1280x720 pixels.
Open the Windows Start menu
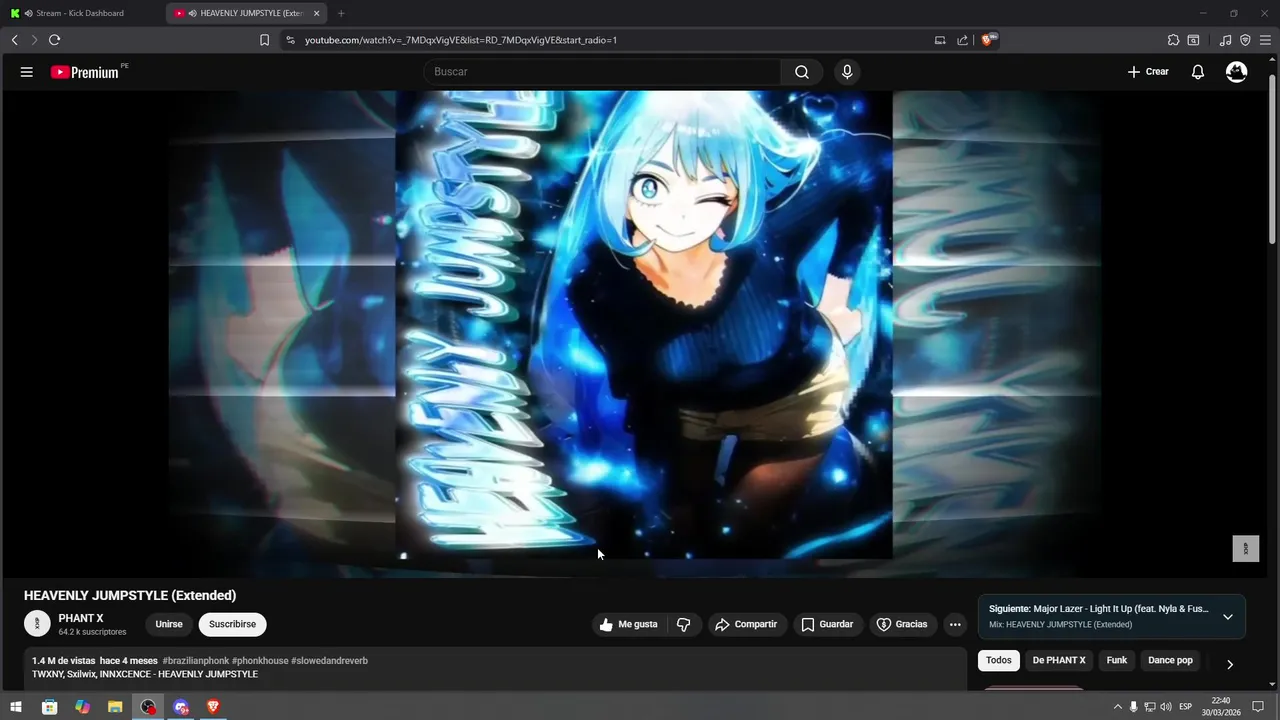tap(16, 707)
